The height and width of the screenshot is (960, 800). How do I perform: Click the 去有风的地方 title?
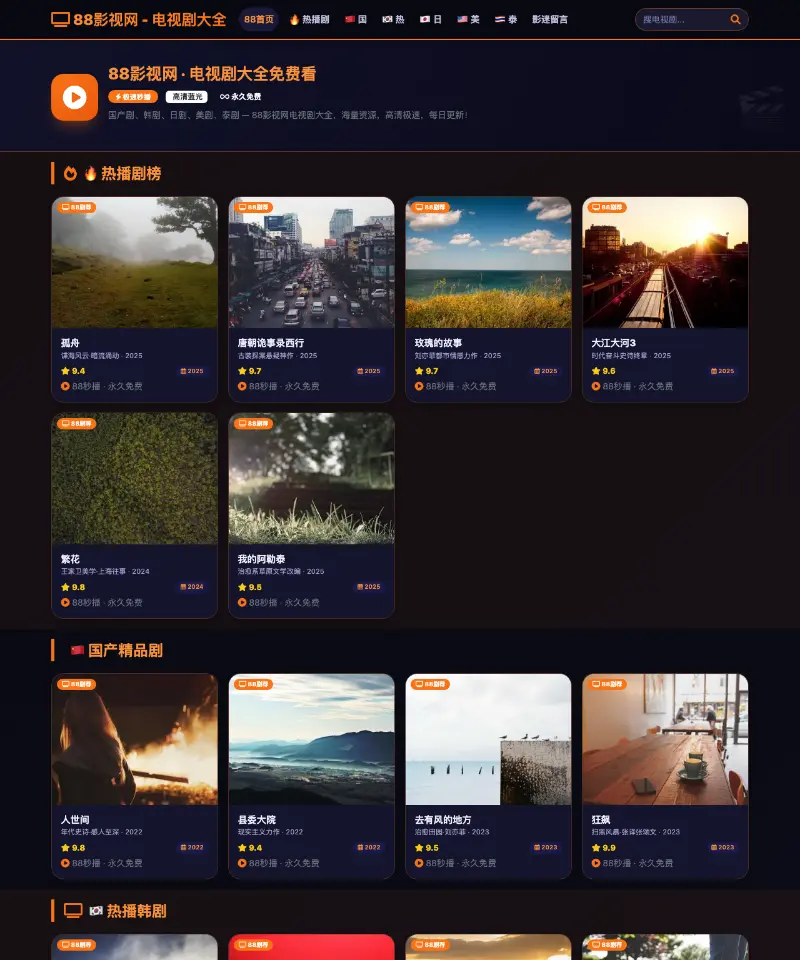tap(443, 820)
